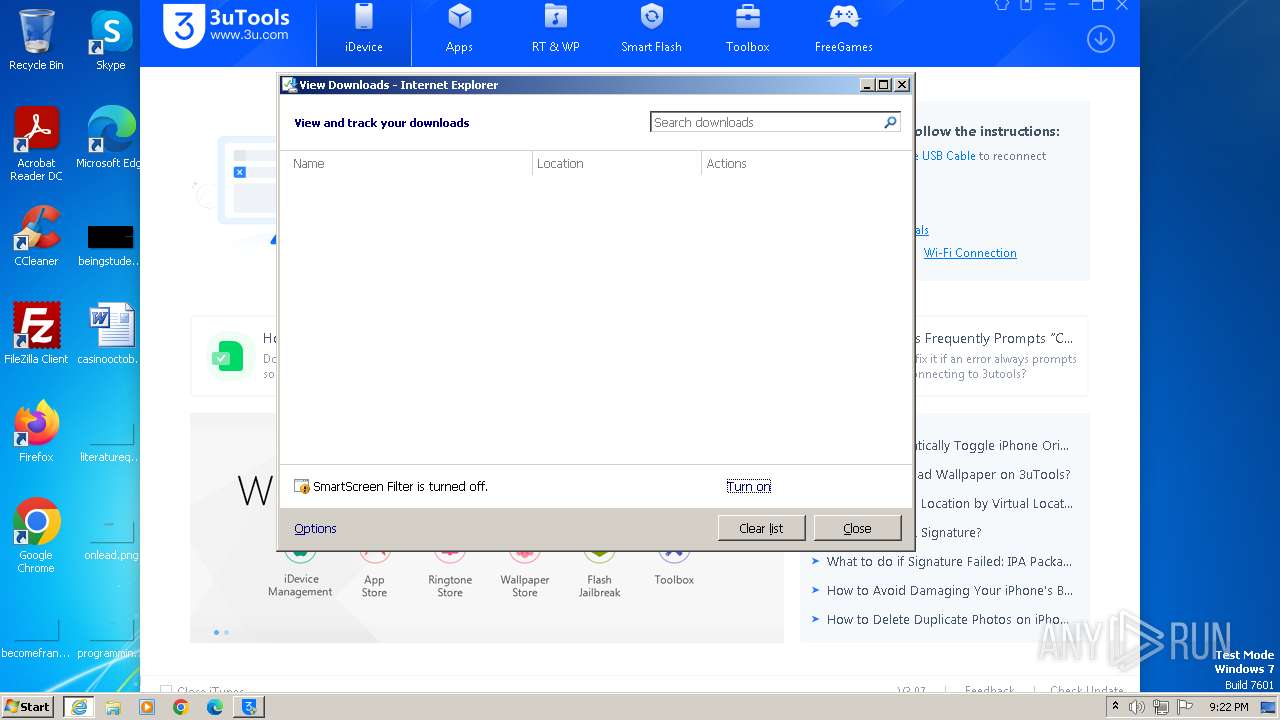Open 'What to do if Signature Failed' article
The height and width of the screenshot is (720, 1280).
[949, 561]
